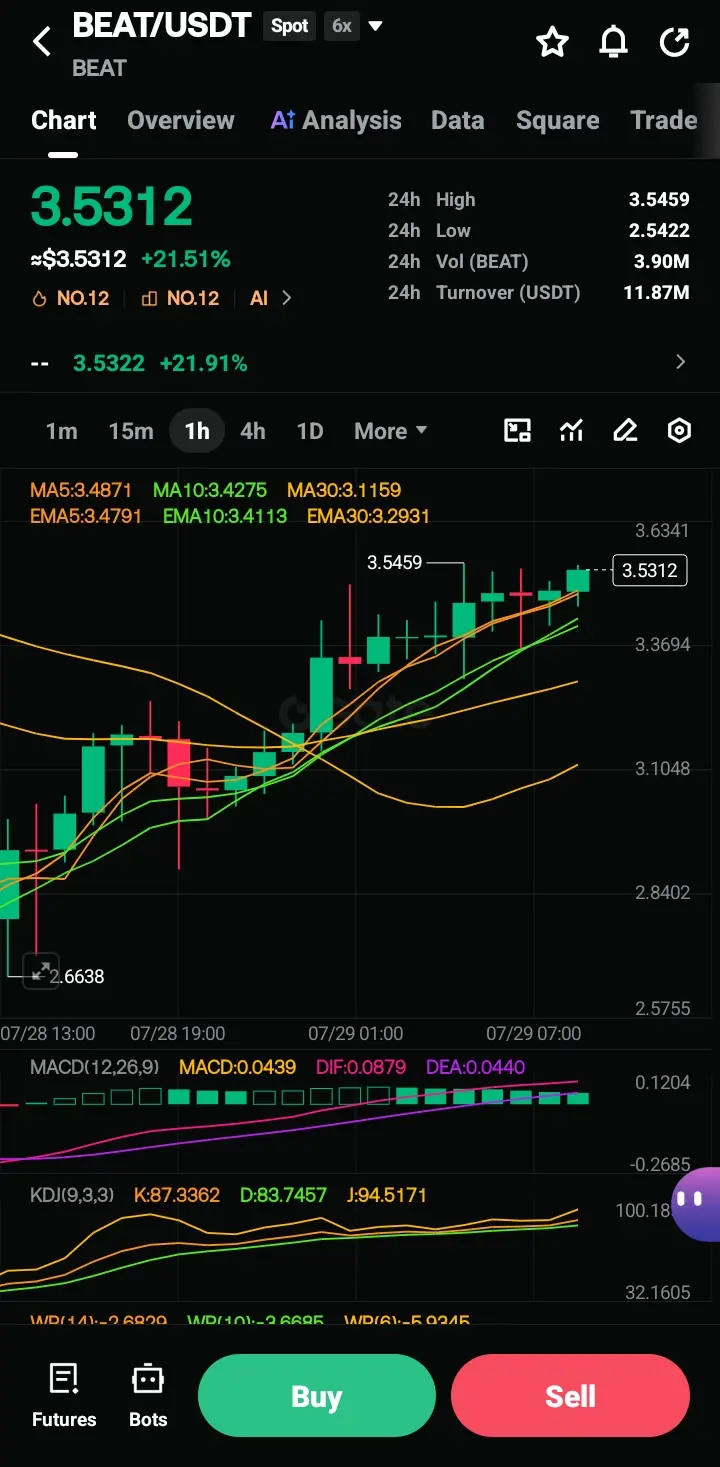
Task: Tap the MA5:3.4871 indicator label
Action: pos(81,490)
